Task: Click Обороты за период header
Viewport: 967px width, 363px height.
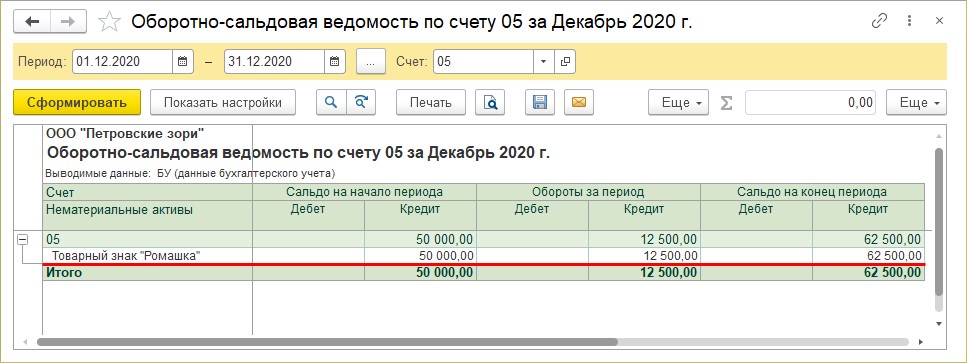Action: pos(588,192)
